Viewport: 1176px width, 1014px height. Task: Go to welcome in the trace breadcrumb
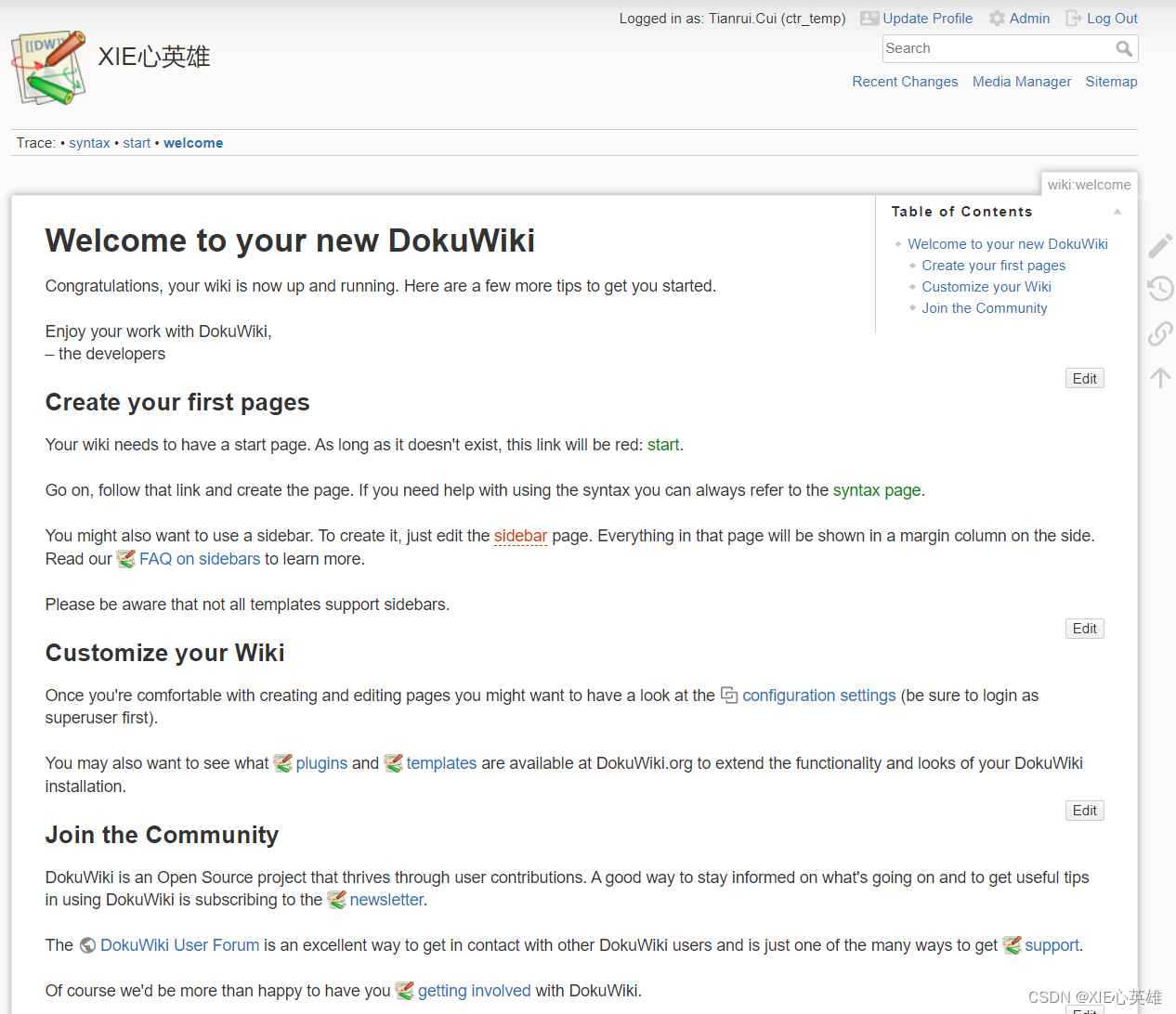193,143
